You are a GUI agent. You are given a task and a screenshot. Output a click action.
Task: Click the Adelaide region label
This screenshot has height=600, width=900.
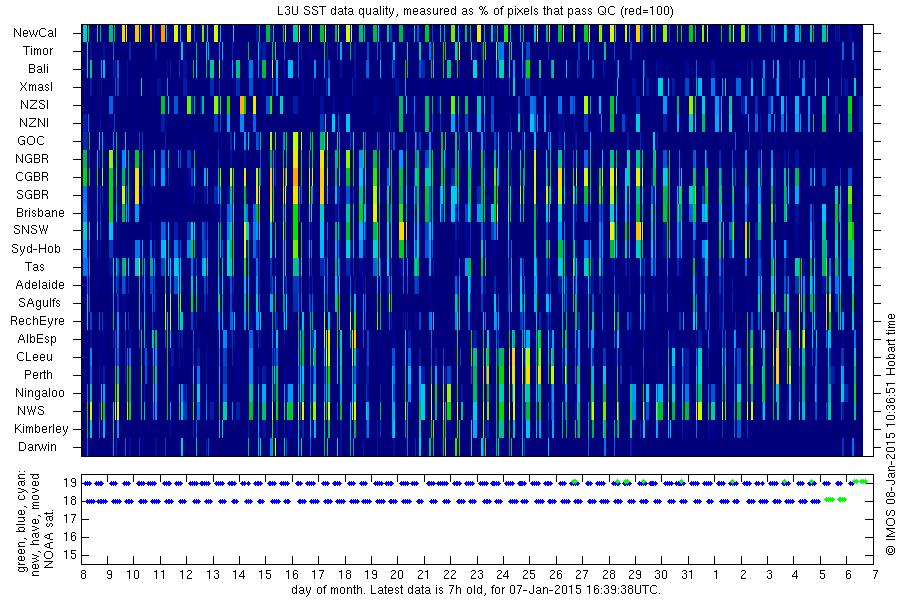(x=40, y=284)
